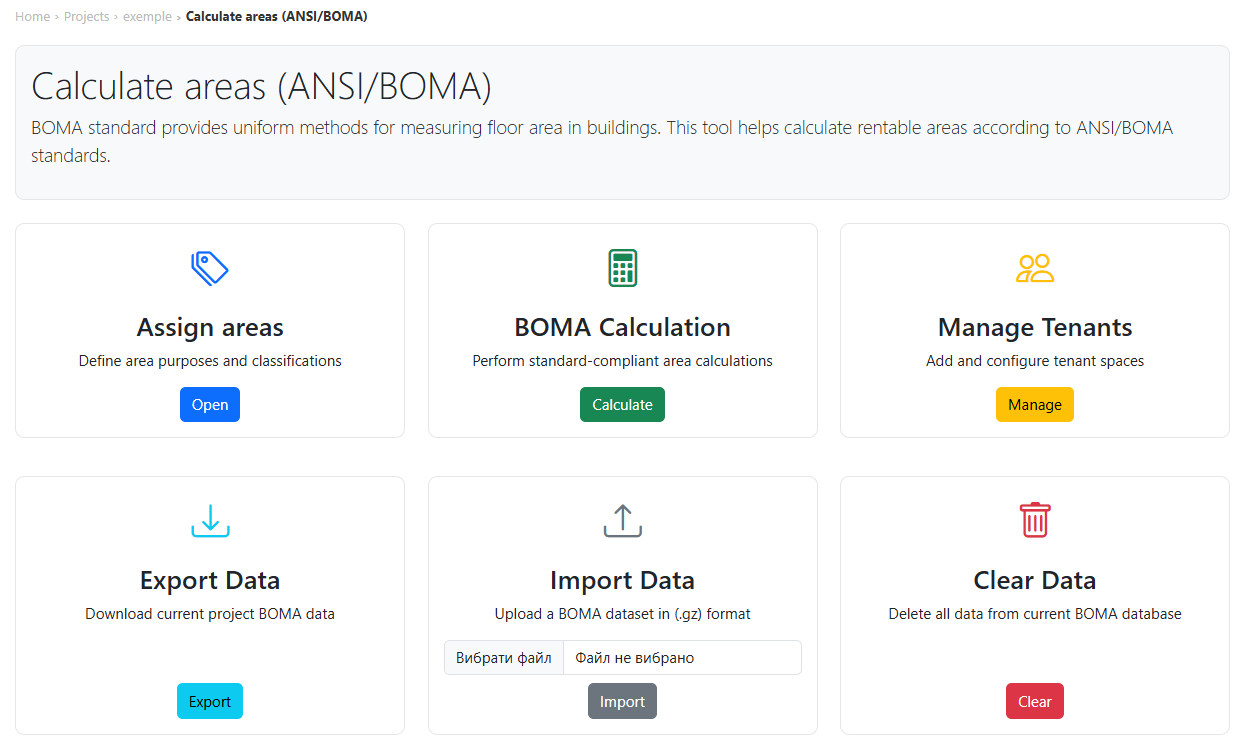Click the BOMA standard description paragraph
1246x755 pixels.
pos(602,142)
